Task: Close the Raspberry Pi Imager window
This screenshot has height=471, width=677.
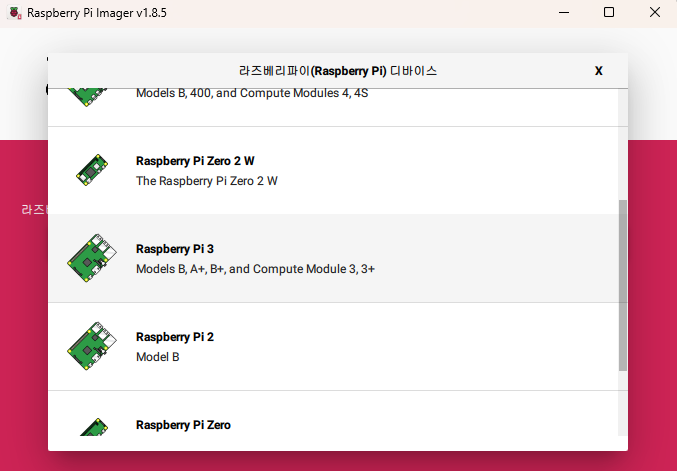Action: coord(655,13)
